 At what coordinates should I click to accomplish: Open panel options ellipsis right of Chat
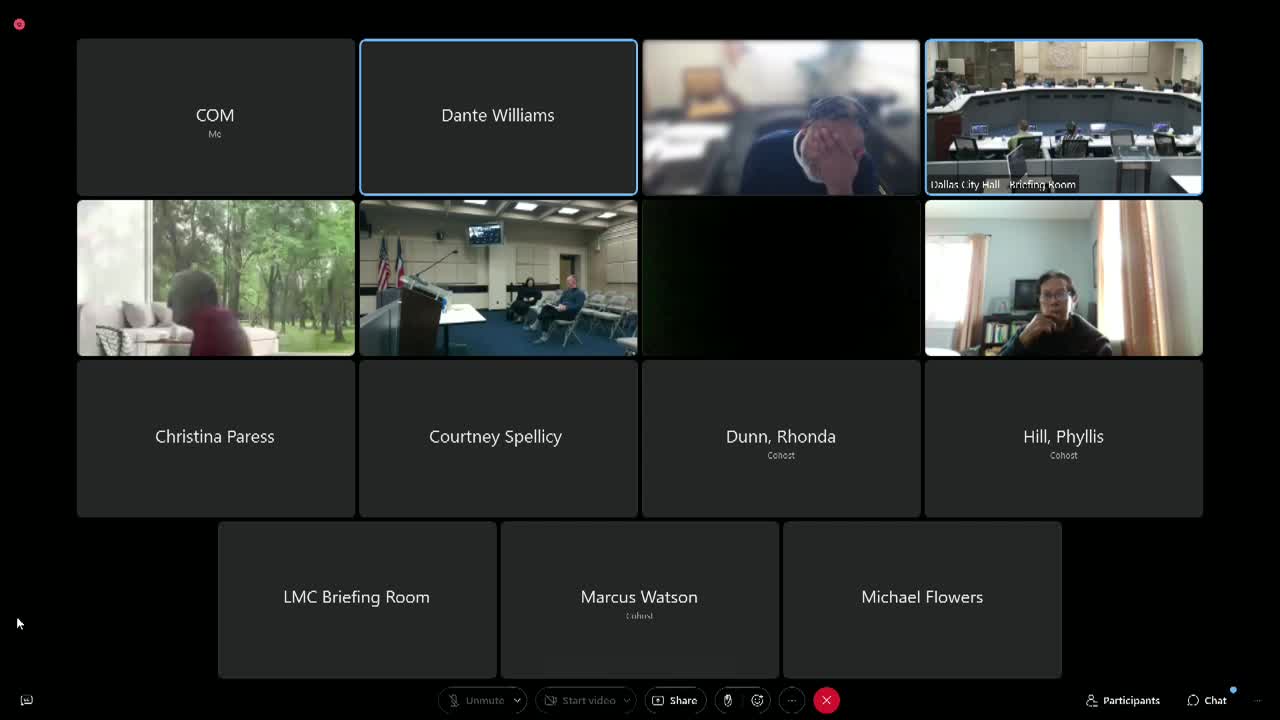pyautogui.click(x=1258, y=700)
